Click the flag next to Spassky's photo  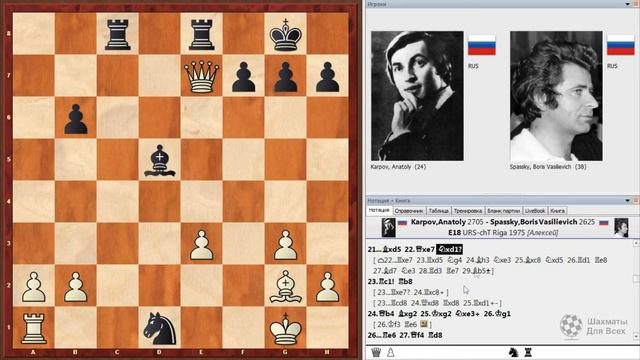(x=621, y=45)
